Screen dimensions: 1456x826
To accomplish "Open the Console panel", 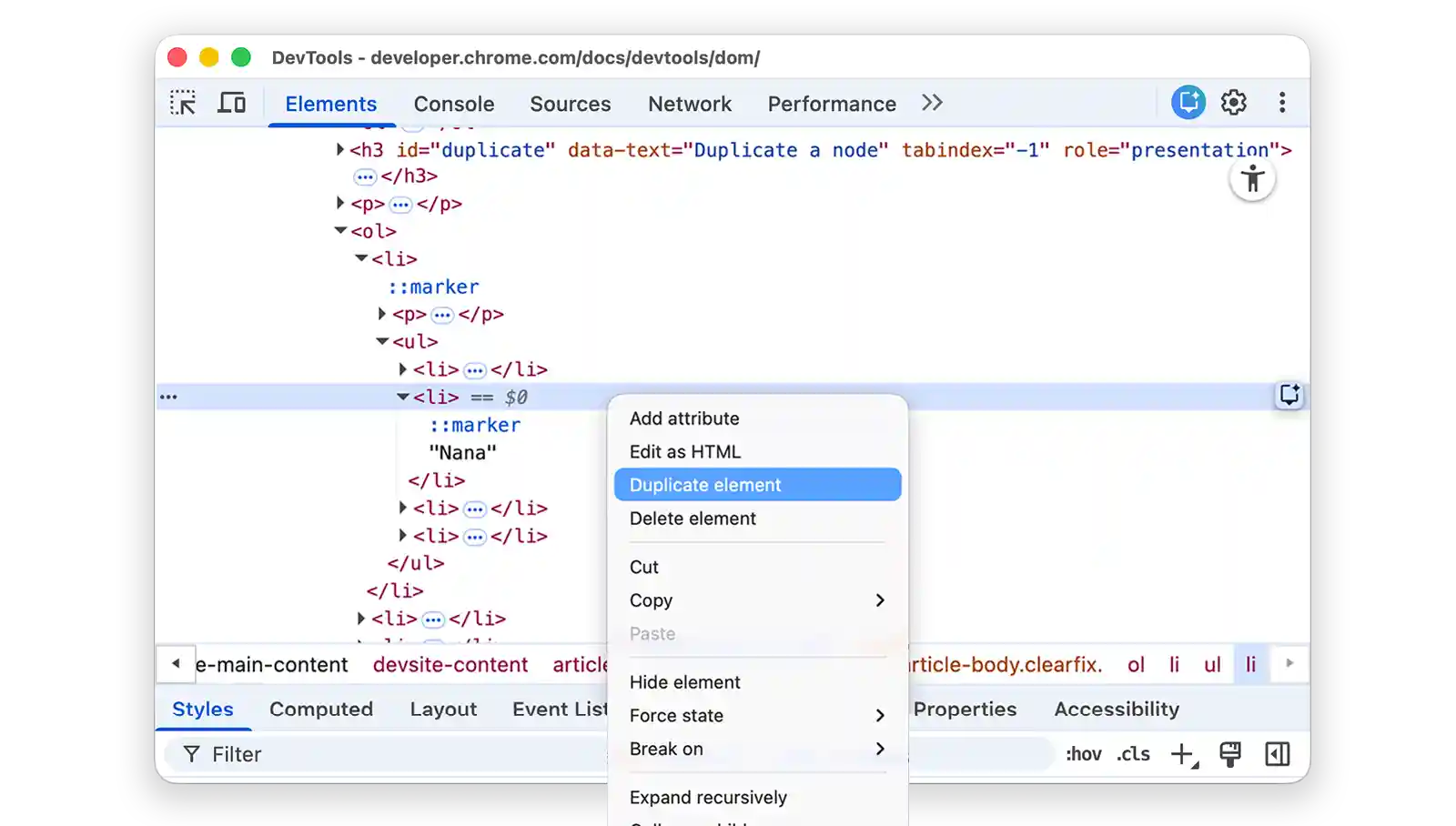I will tap(453, 103).
